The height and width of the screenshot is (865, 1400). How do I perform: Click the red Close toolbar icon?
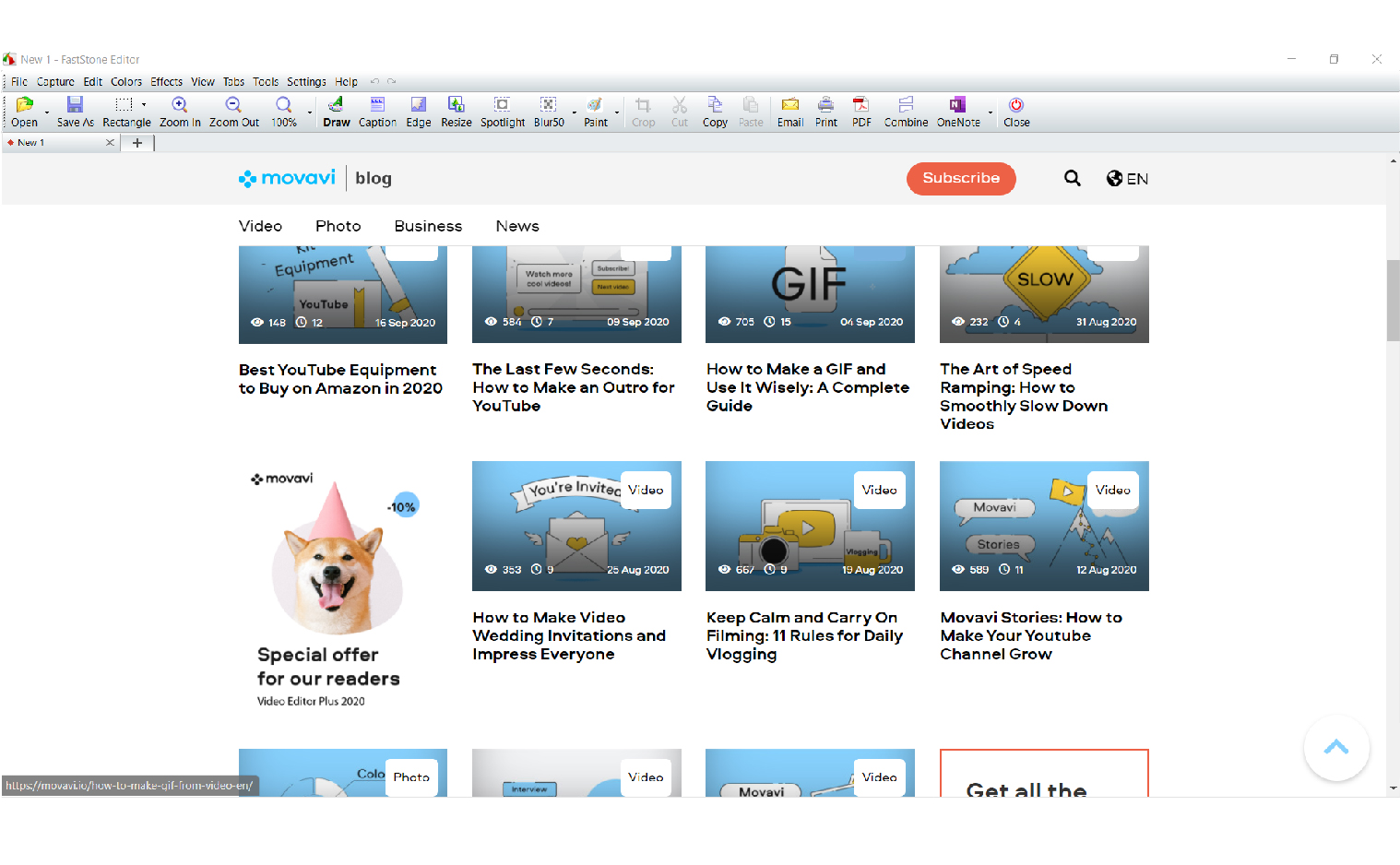1016,112
